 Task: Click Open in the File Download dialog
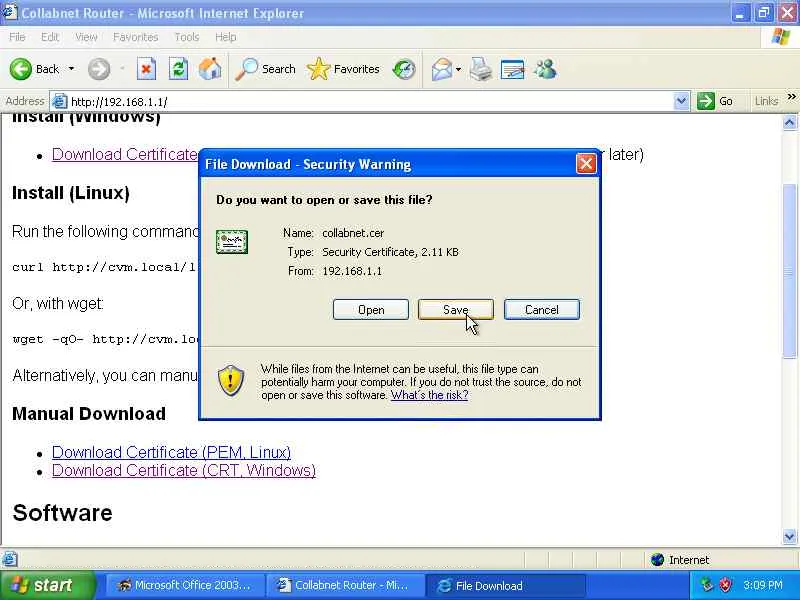click(x=371, y=310)
